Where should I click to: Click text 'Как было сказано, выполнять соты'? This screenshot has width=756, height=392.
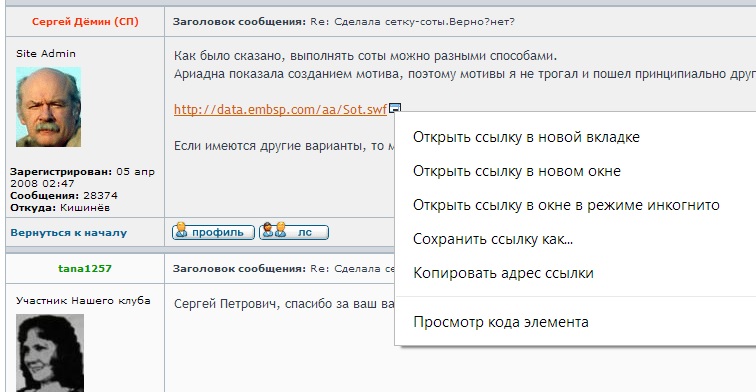click(x=280, y=56)
